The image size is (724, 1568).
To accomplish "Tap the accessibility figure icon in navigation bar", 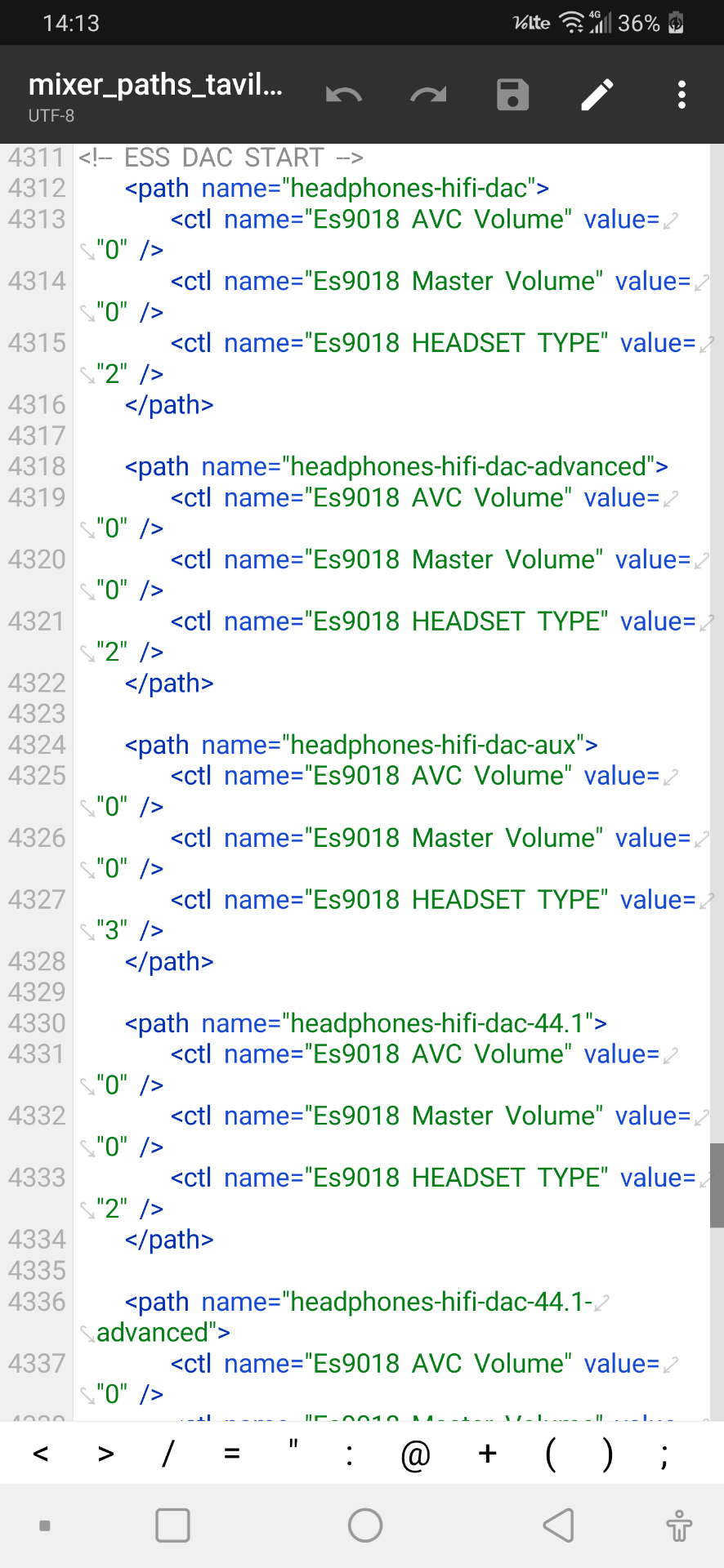I will (678, 1525).
